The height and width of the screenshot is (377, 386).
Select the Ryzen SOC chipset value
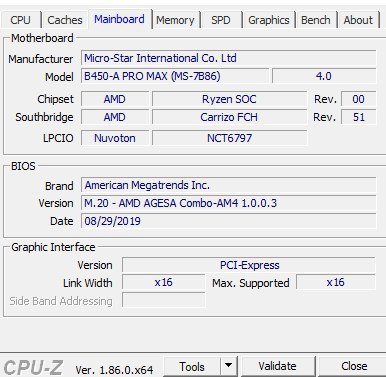[x=229, y=99]
